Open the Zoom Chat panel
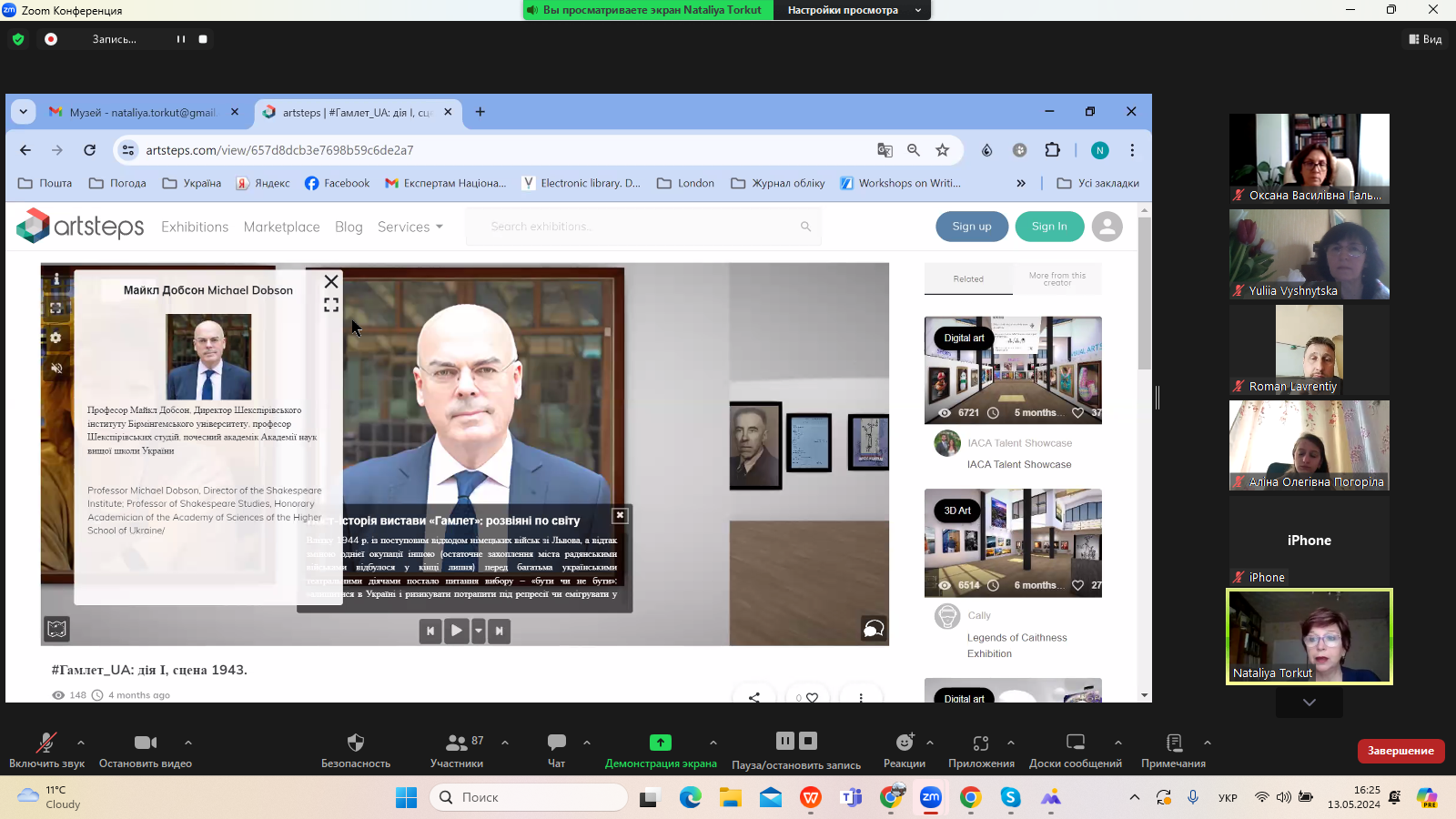Image resolution: width=1456 pixels, height=819 pixels. point(556,750)
